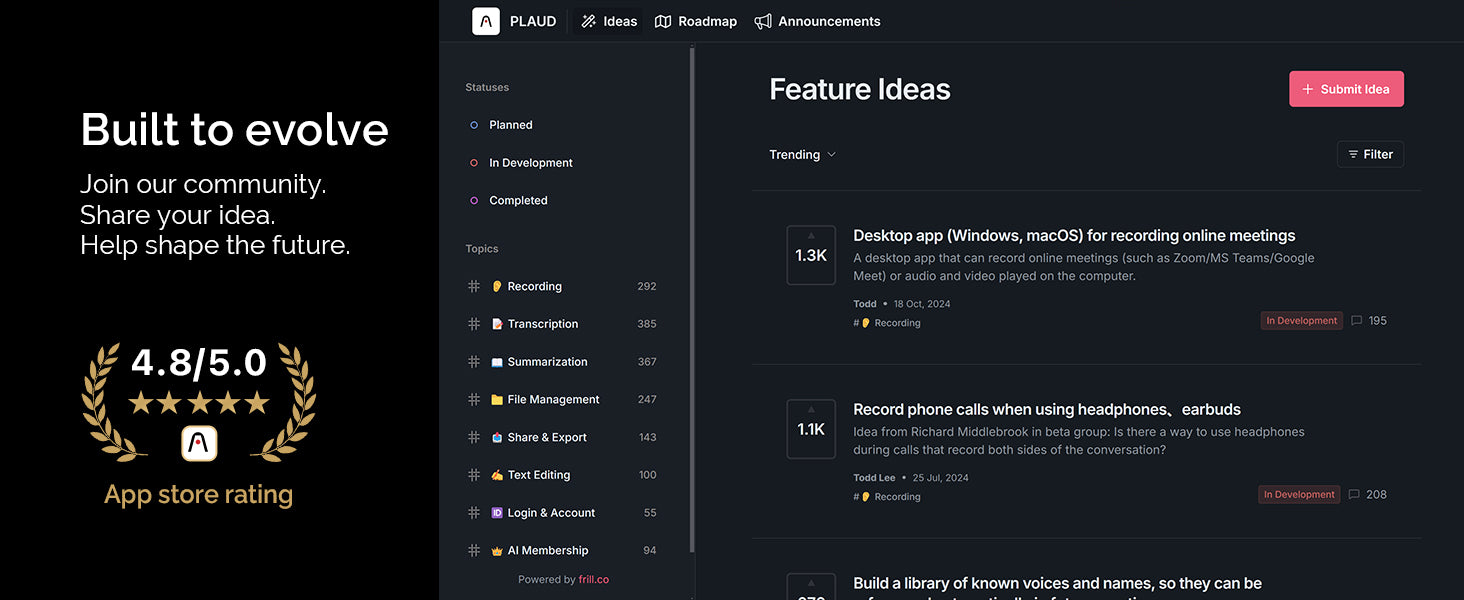Click the date 25 Jul, 2024

pyautogui.click(x=941, y=478)
